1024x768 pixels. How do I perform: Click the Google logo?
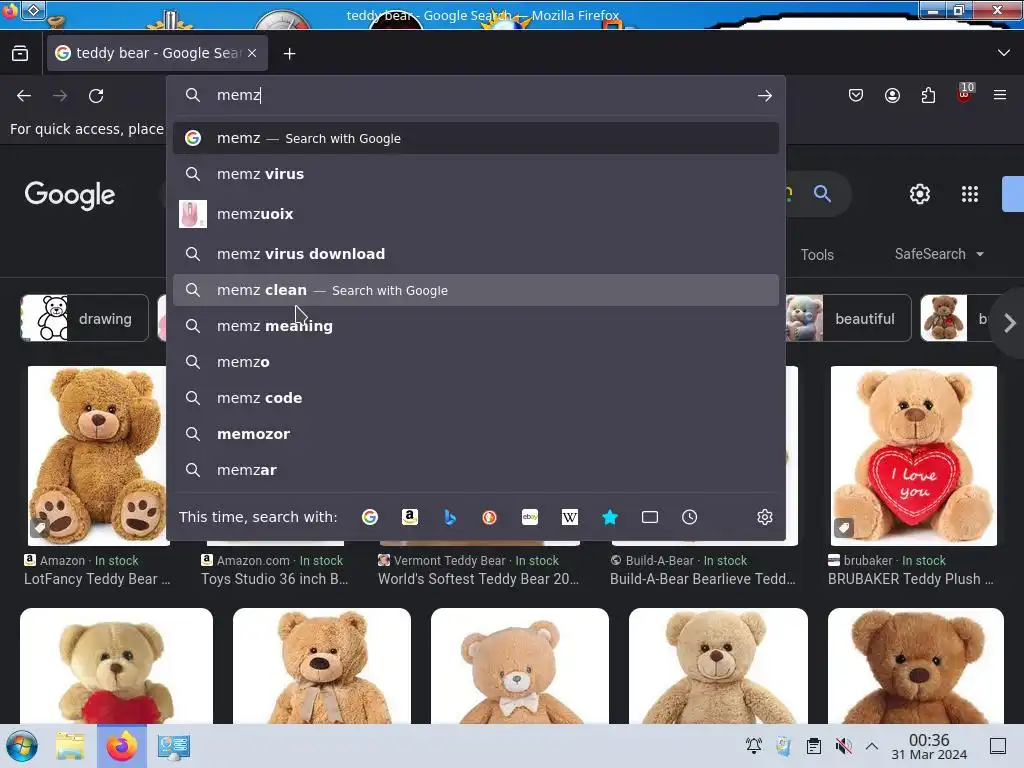point(70,195)
